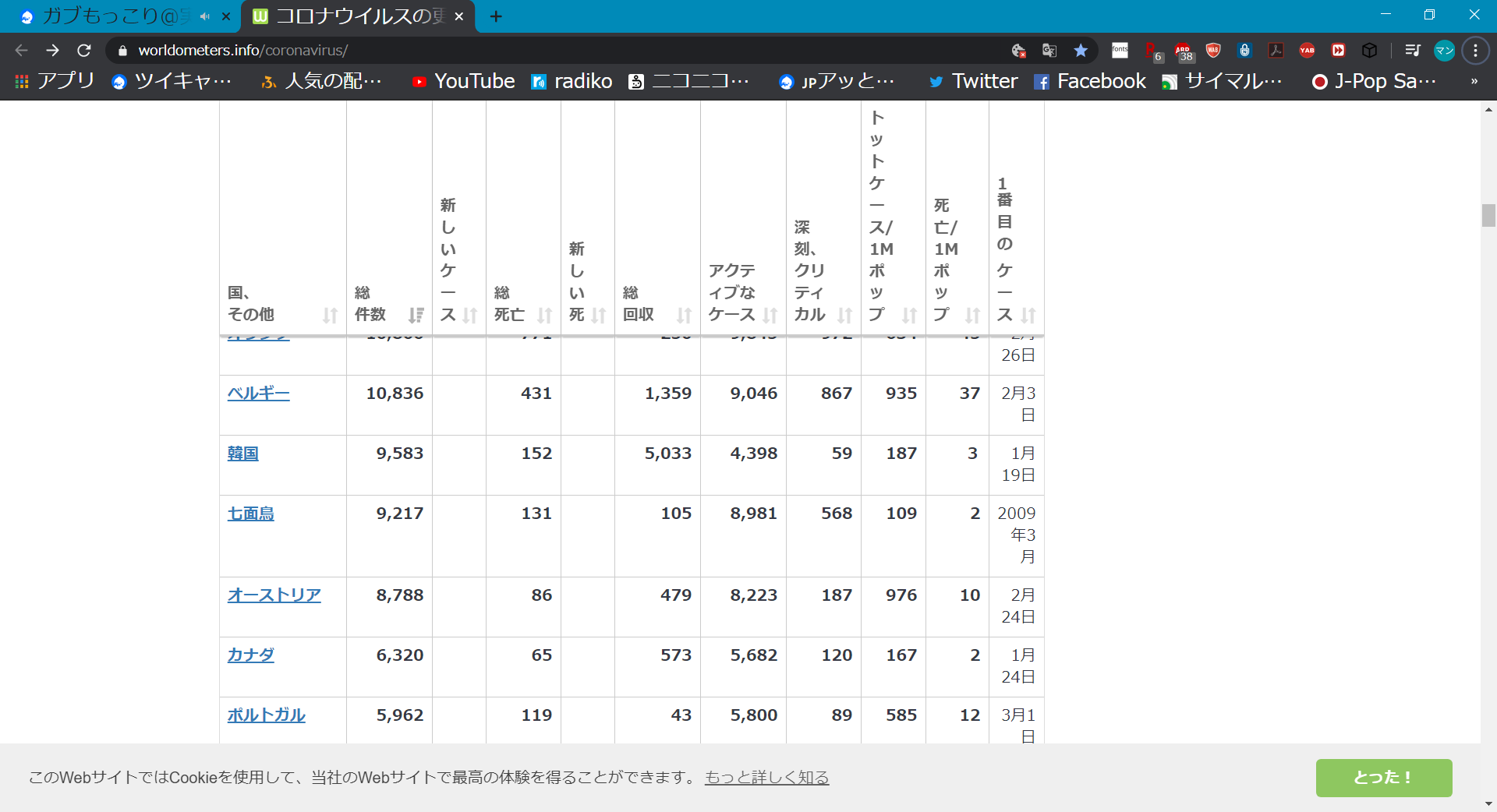Screen dimensions: 1497x812
Task: Open the Adblock extension showing 38
Action: pos(1183,51)
